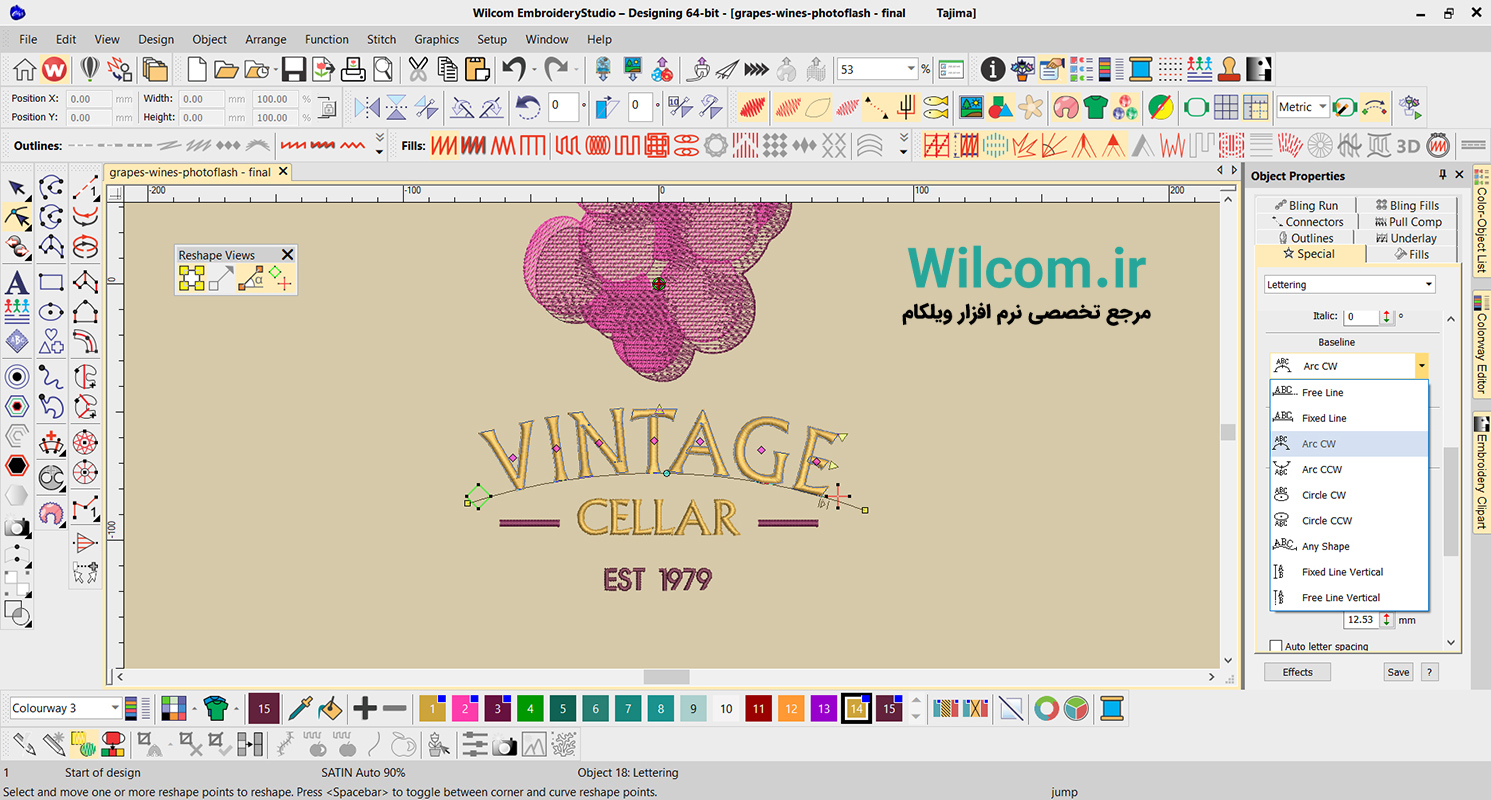Select Fixed Line baseline option
This screenshot has width=1491, height=800.
tap(1349, 418)
